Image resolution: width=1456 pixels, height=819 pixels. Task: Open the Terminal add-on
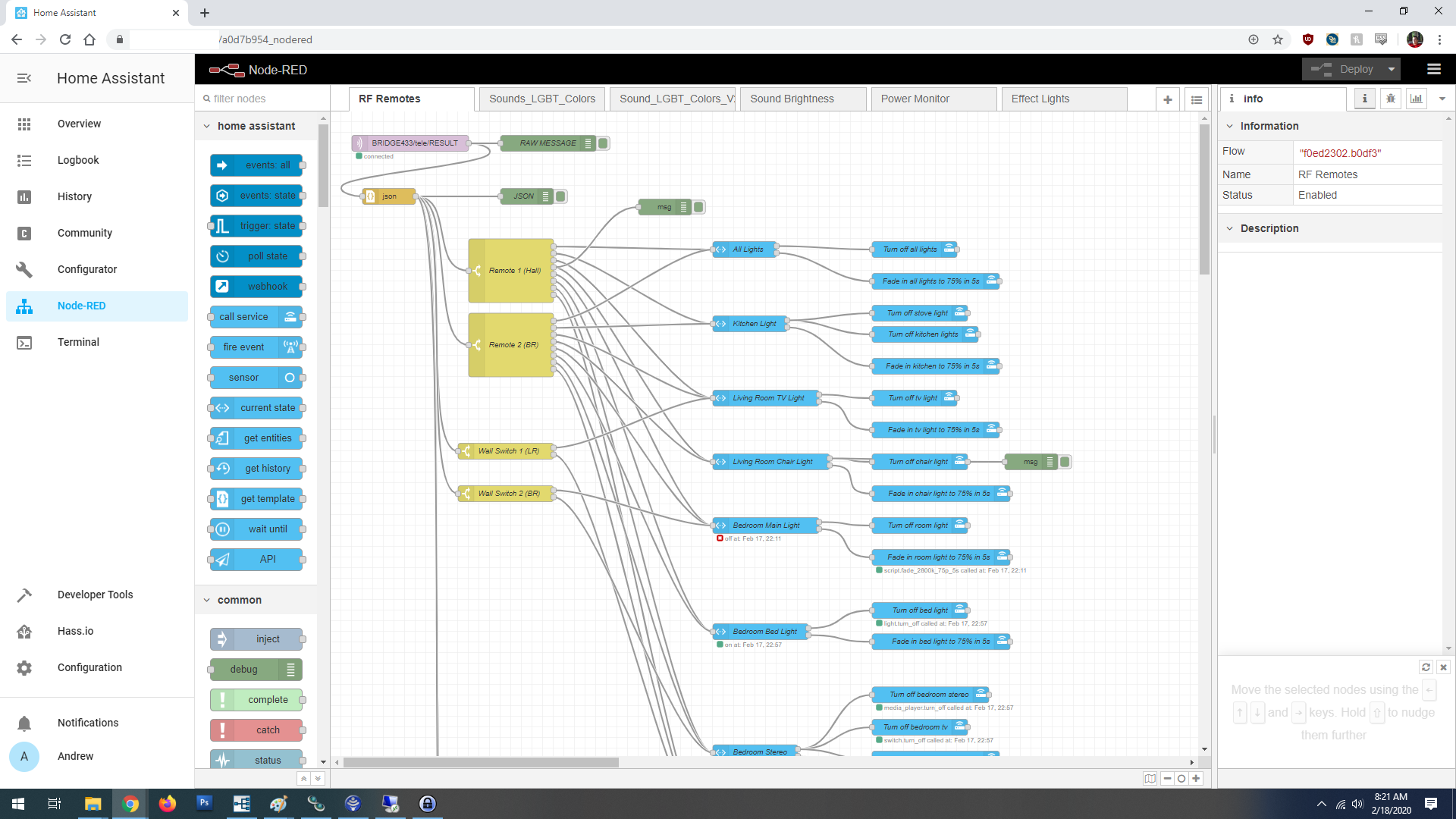pos(97,342)
